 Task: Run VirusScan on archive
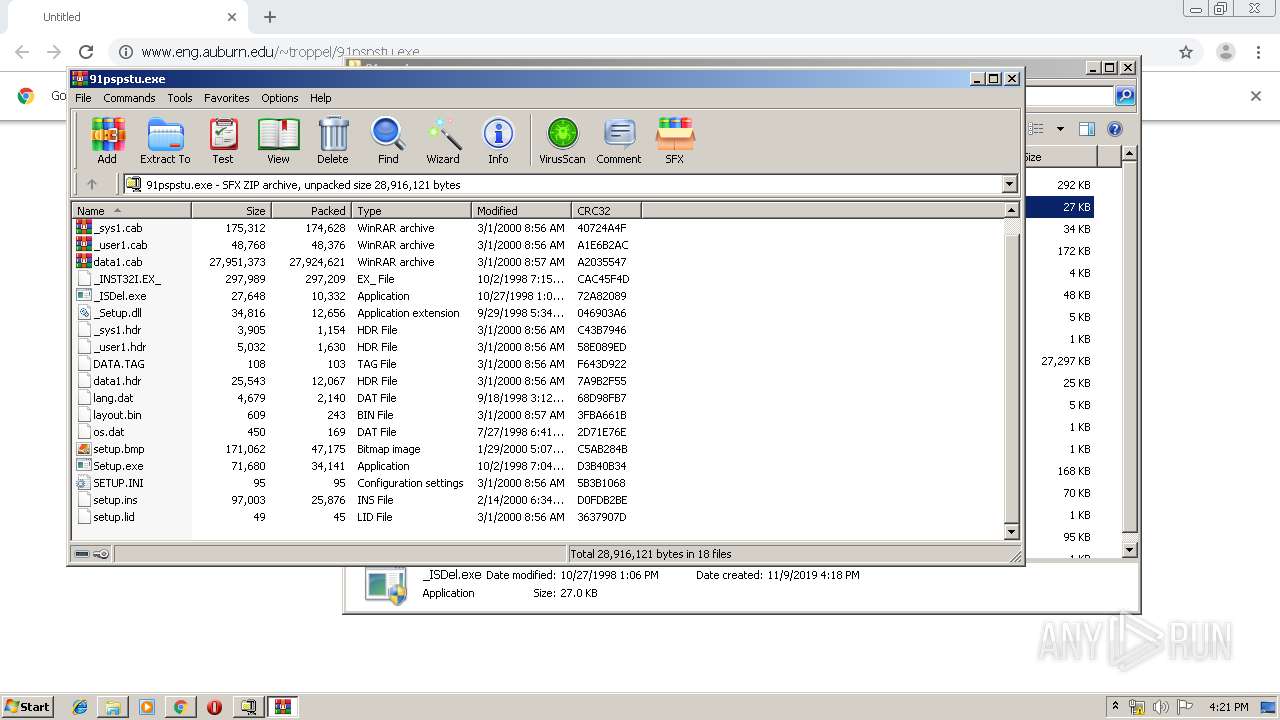[x=562, y=140]
